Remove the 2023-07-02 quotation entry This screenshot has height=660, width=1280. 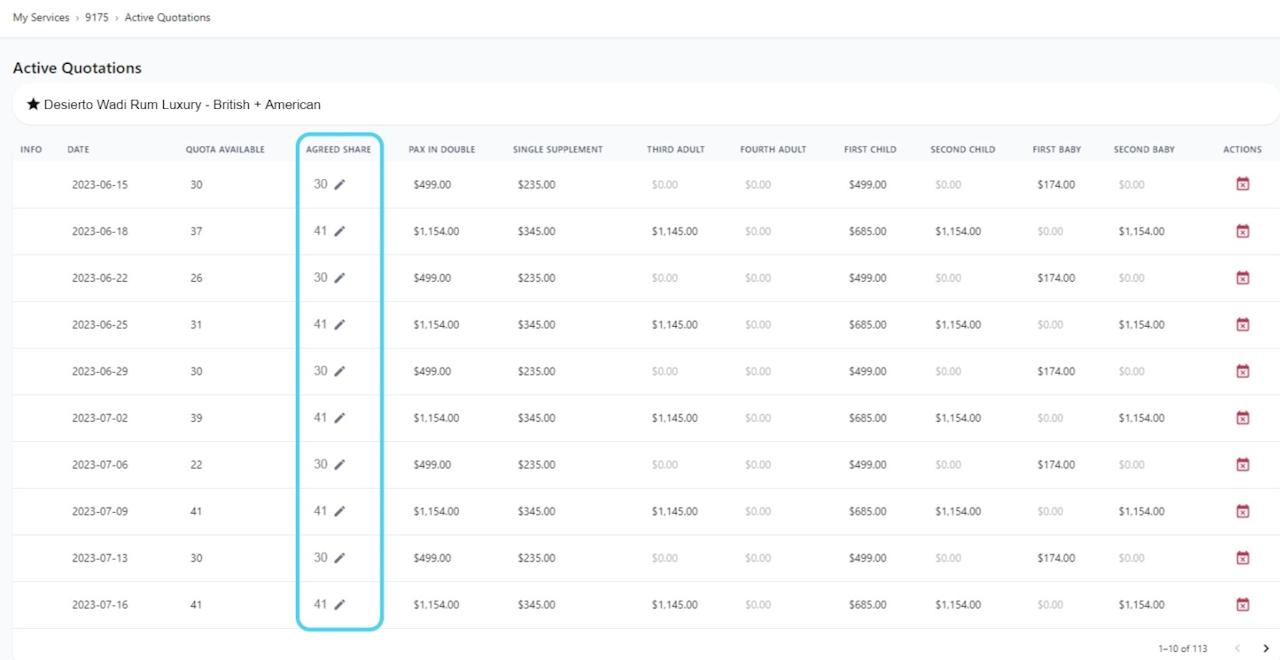click(x=1243, y=418)
